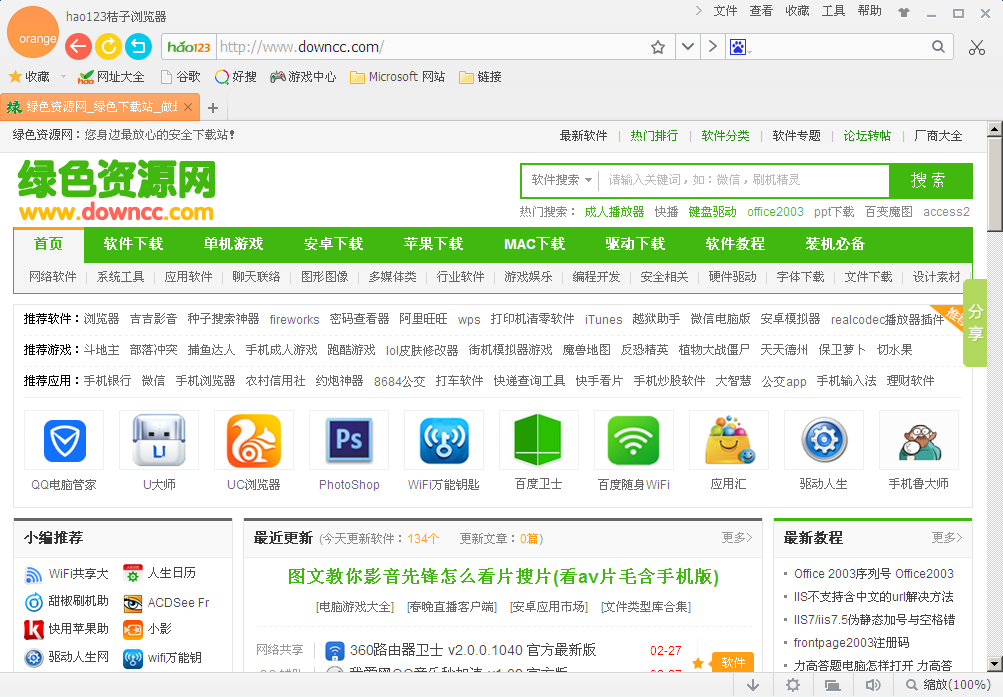Bookmark page with star in address bar
The image size is (1003, 697).
click(x=656, y=47)
